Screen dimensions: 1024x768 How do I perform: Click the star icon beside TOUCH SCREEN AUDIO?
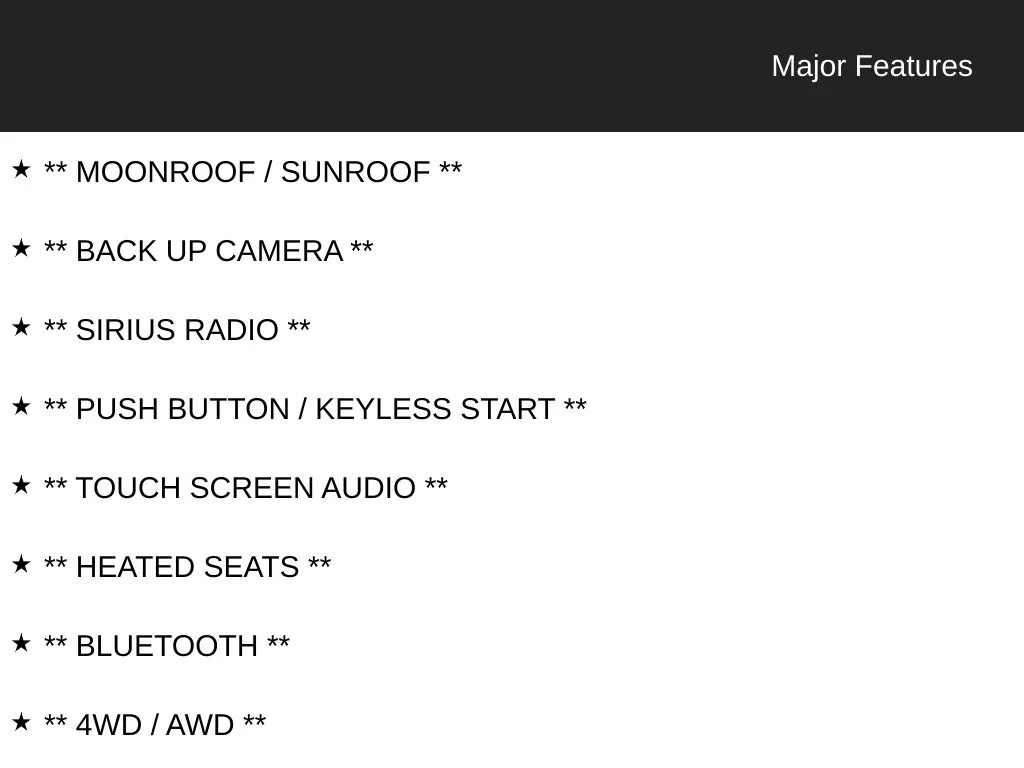[21, 485]
